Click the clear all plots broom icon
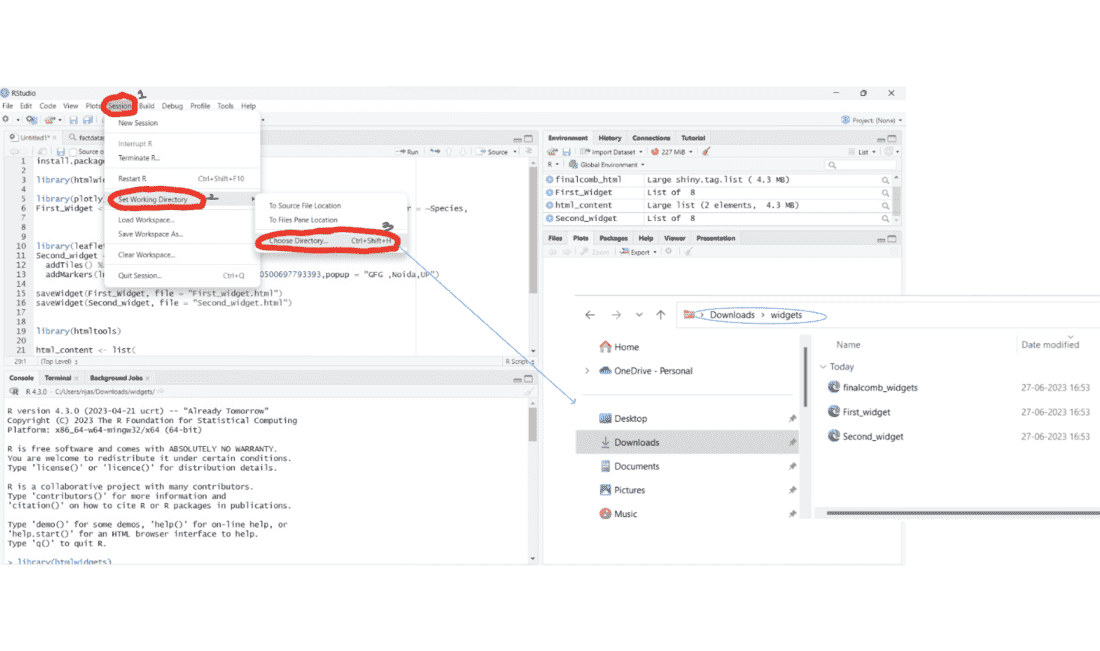This screenshot has width=1100, height=651. pos(689,252)
